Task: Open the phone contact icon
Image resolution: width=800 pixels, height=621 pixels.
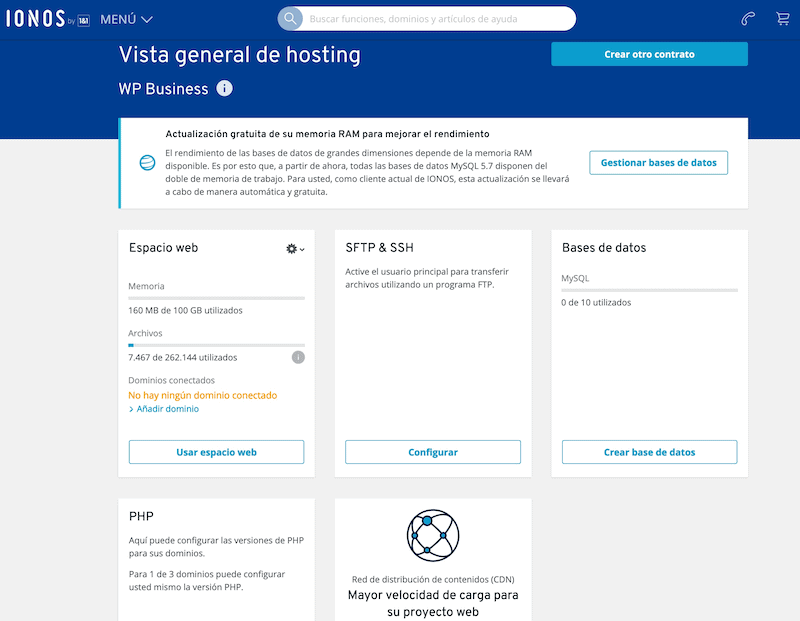Action: coord(748,19)
